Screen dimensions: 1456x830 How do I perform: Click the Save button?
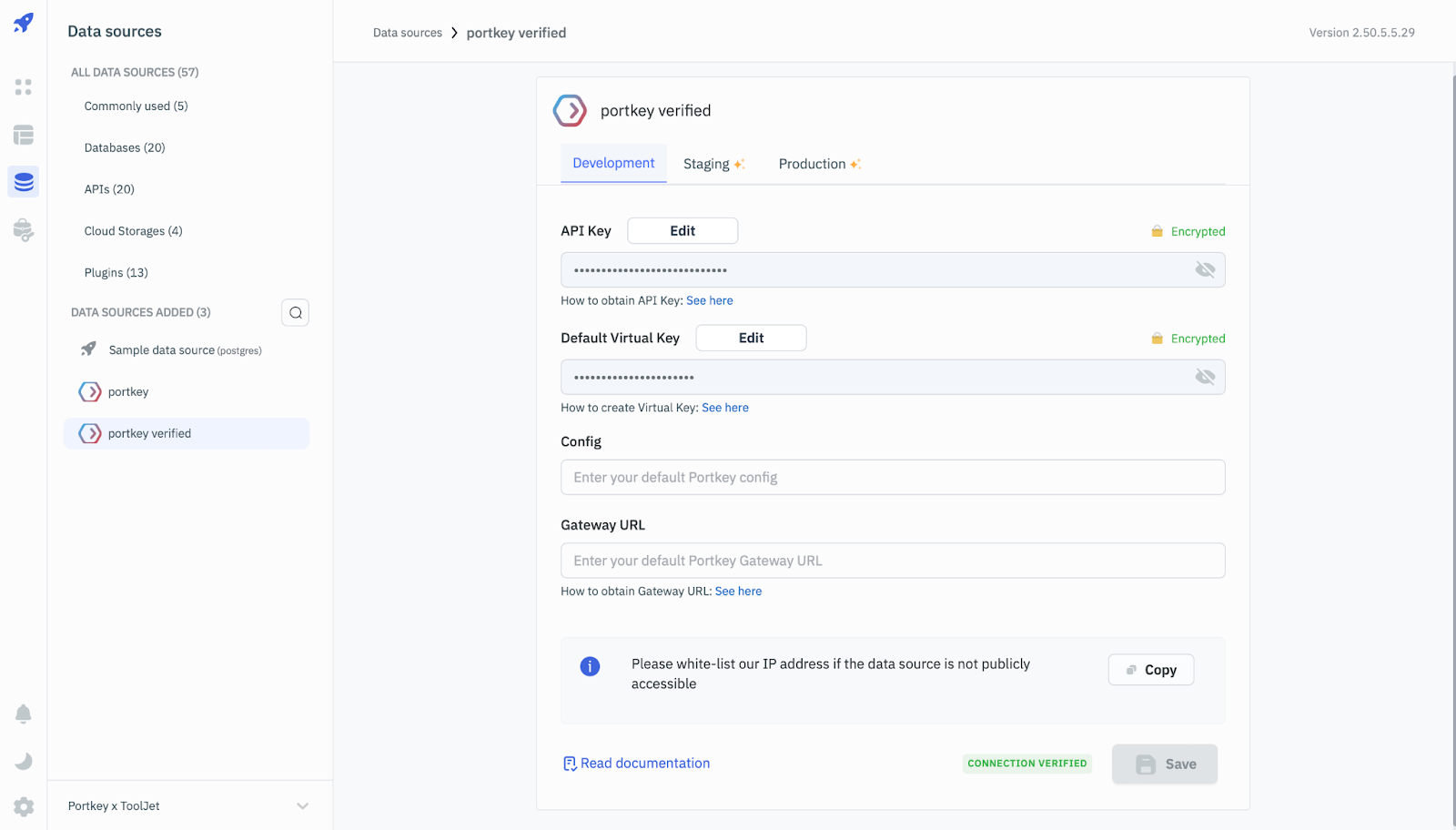click(x=1165, y=764)
